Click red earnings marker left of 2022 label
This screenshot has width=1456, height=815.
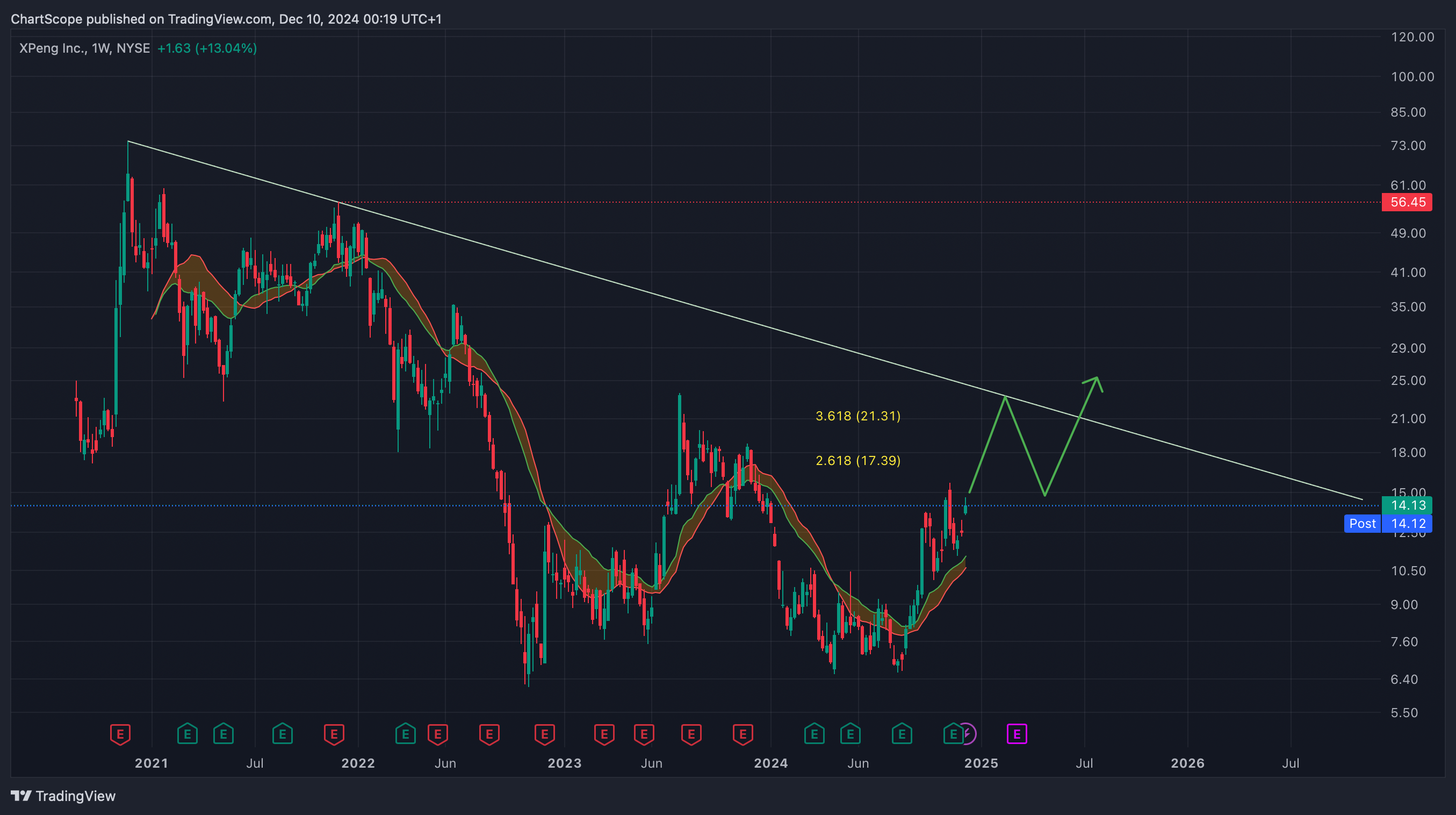[334, 734]
